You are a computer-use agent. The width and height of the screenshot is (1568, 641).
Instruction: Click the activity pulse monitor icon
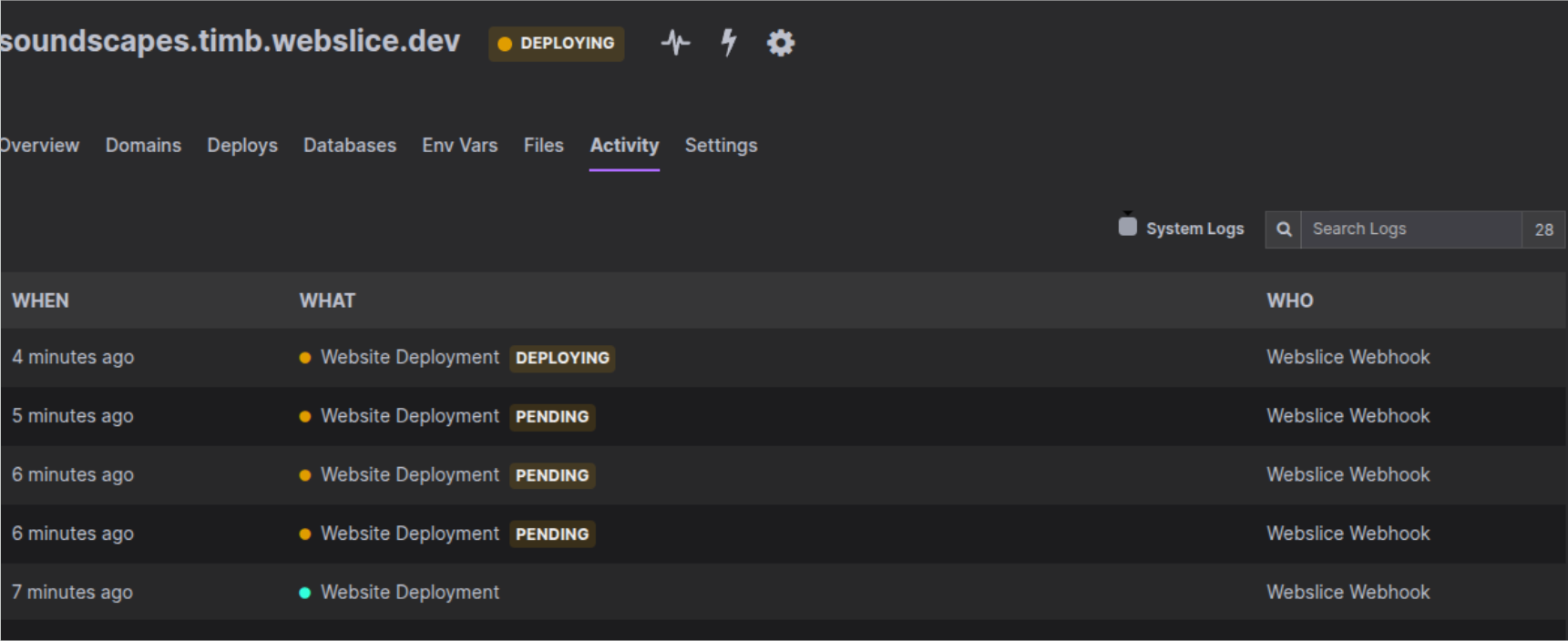click(675, 43)
